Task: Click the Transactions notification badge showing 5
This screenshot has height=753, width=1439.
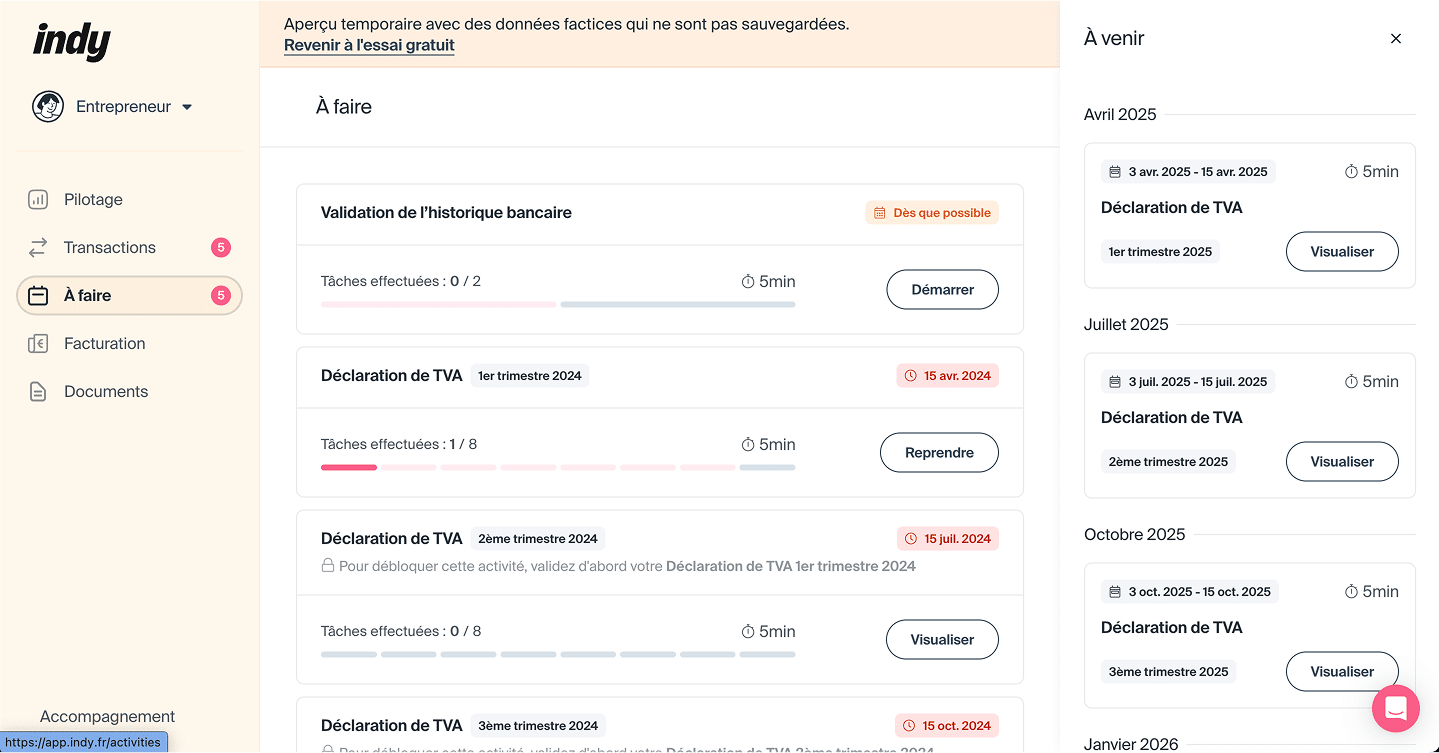Action: coord(222,247)
